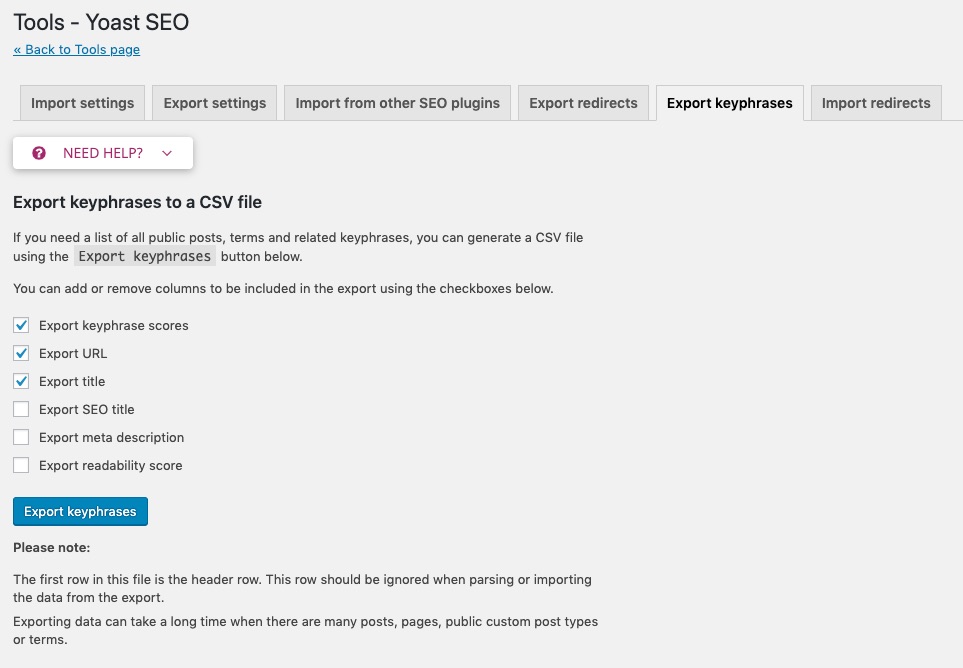Switch to the Export settings tab
This screenshot has width=963, height=668.
215,103
